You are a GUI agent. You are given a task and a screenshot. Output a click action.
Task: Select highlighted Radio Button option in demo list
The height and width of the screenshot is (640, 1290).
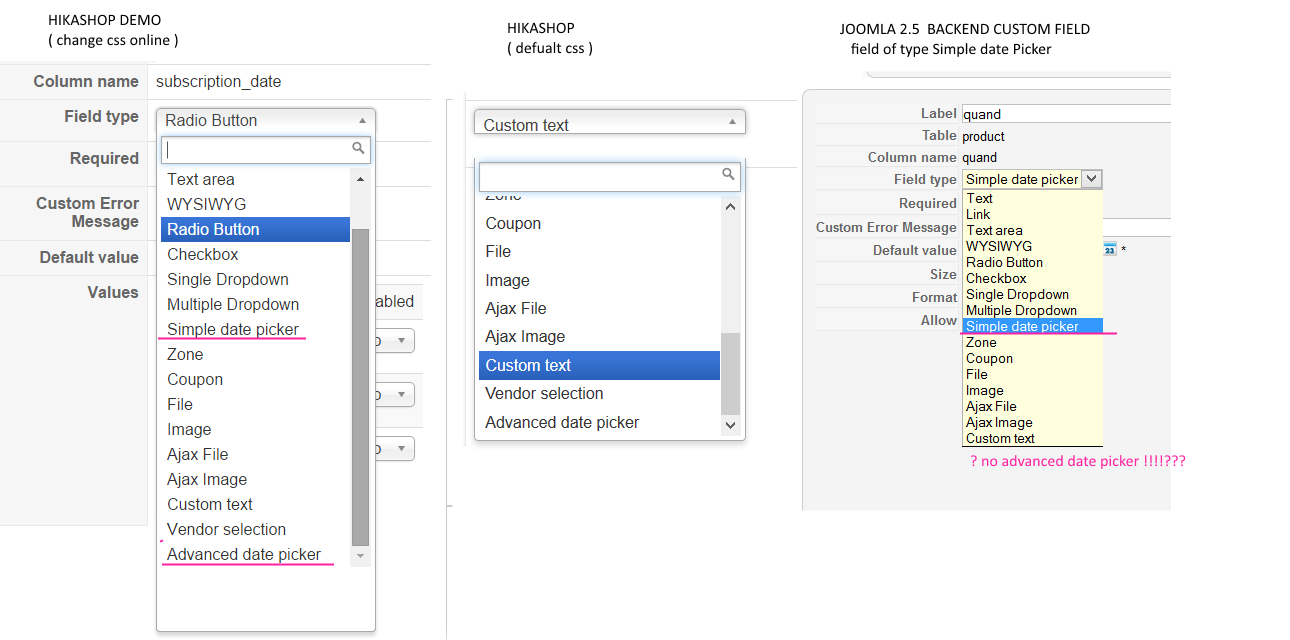click(256, 229)
